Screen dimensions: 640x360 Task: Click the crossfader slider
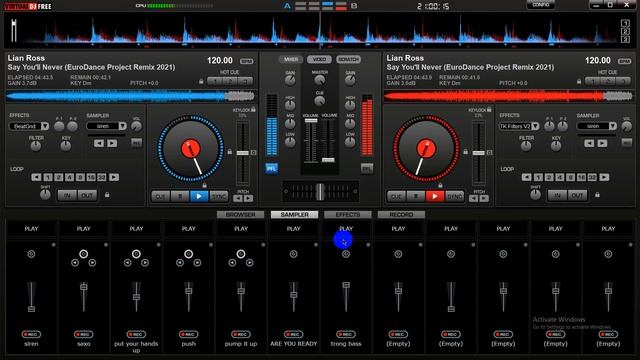pyautogui.click(x=320, y=191)
